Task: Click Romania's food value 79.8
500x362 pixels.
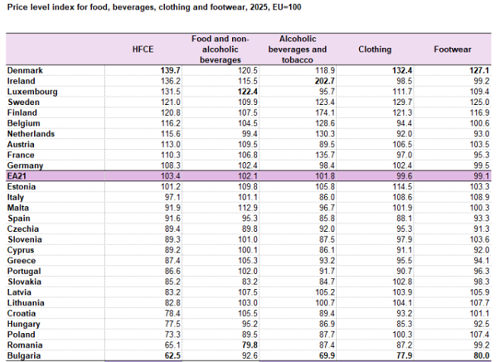Action: 250,345
